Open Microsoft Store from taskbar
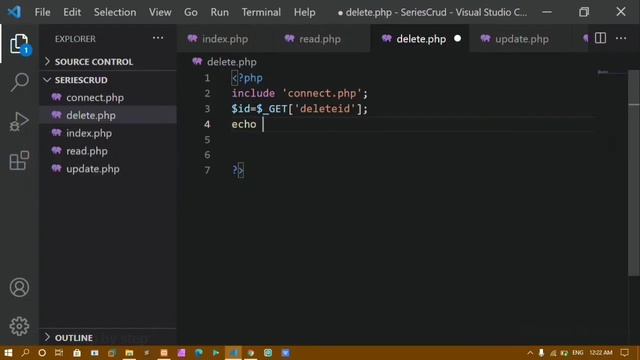Screen dimensions: 640x360 pyautogui.click(x=77, y=353)
